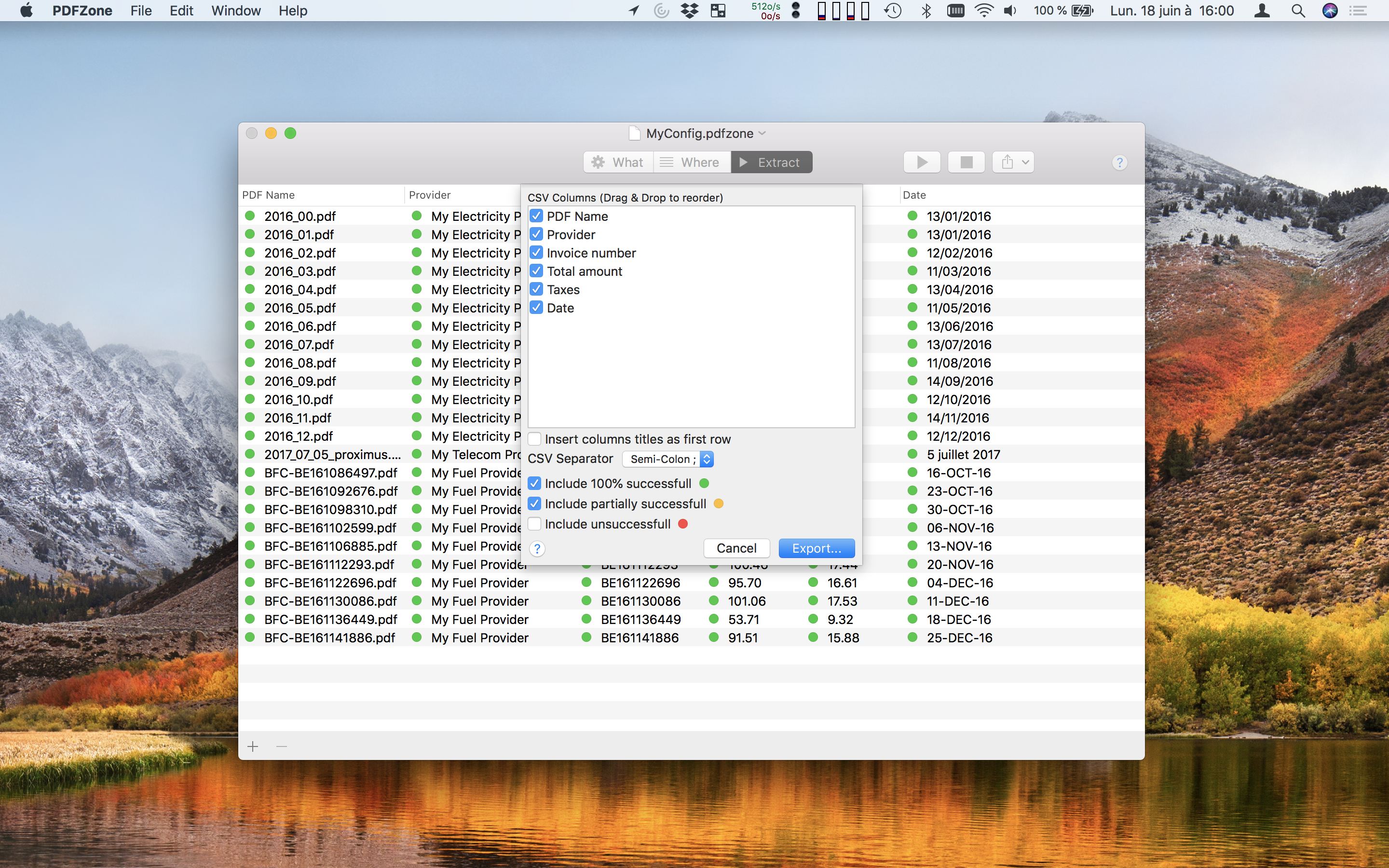The height and width of the screenshot is (868, 1389).
Task: Click the share export icon
Action: tap(1008, 163)
